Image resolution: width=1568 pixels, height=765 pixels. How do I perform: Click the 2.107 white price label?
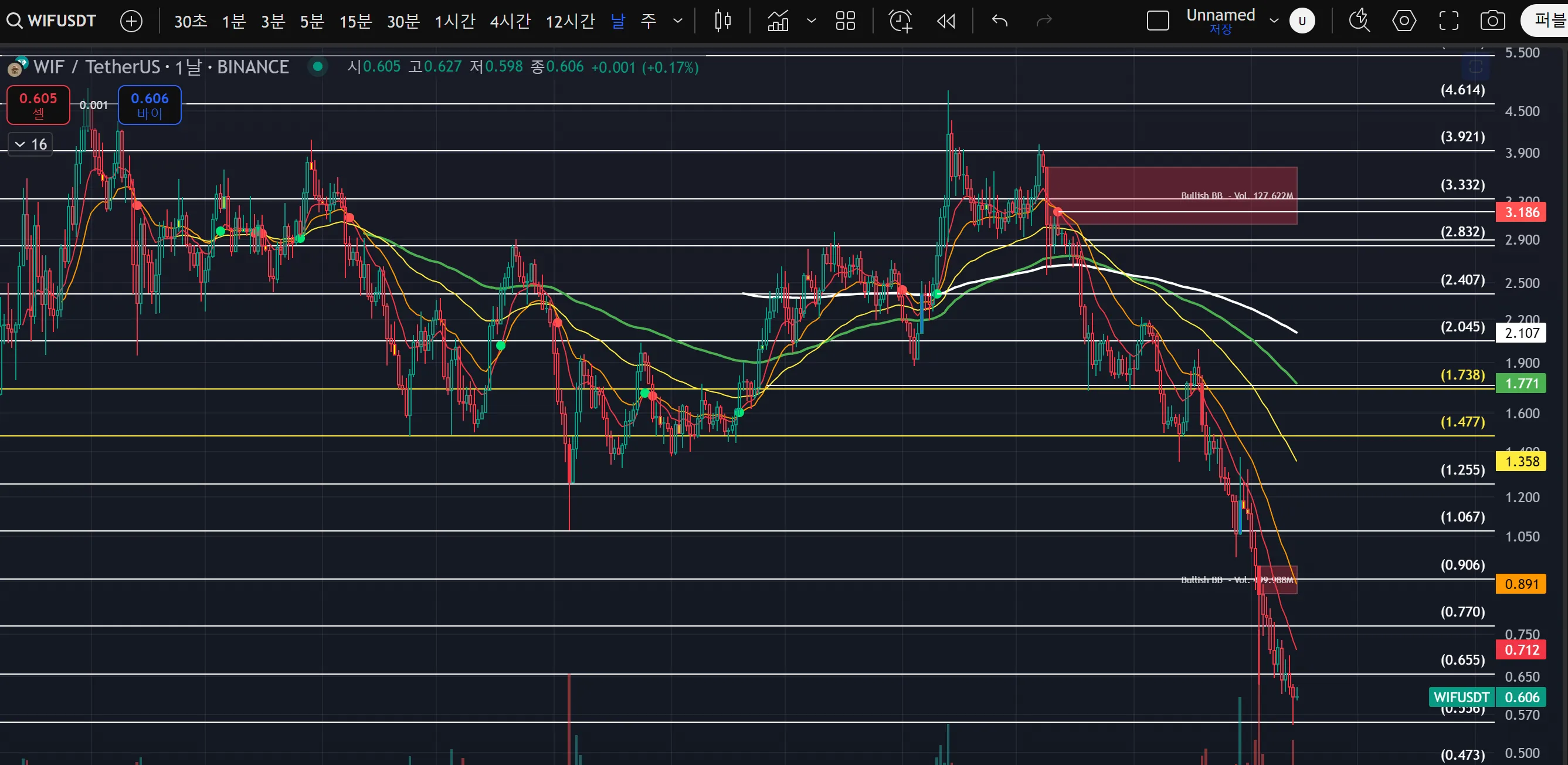[x=1521, y=333]
